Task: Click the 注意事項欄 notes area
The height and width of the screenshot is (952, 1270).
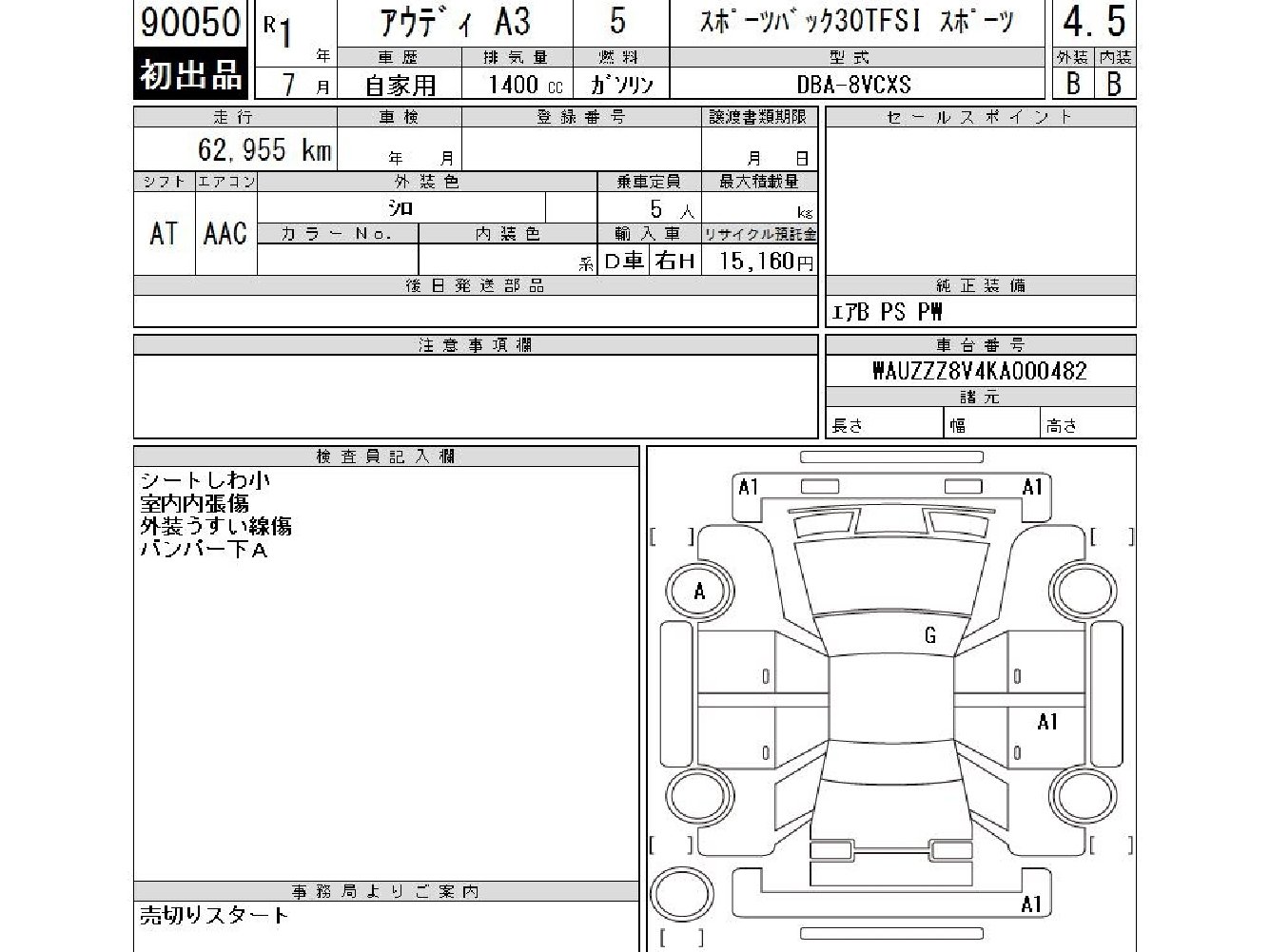Action: [476, 396]
